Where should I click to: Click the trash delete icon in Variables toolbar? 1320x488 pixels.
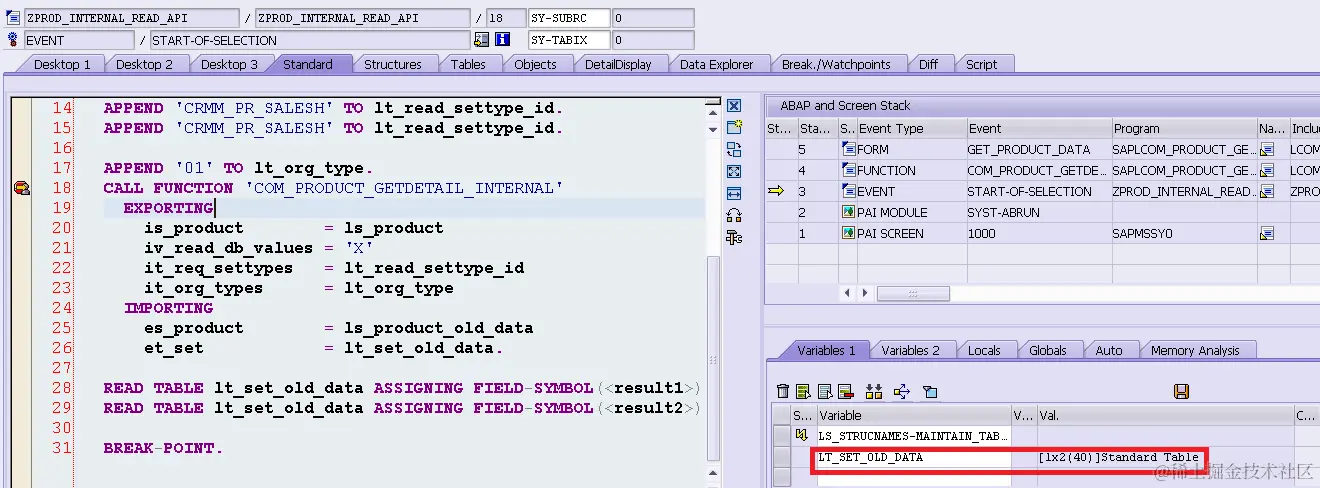pyautogui.click(x=783, y=391)
